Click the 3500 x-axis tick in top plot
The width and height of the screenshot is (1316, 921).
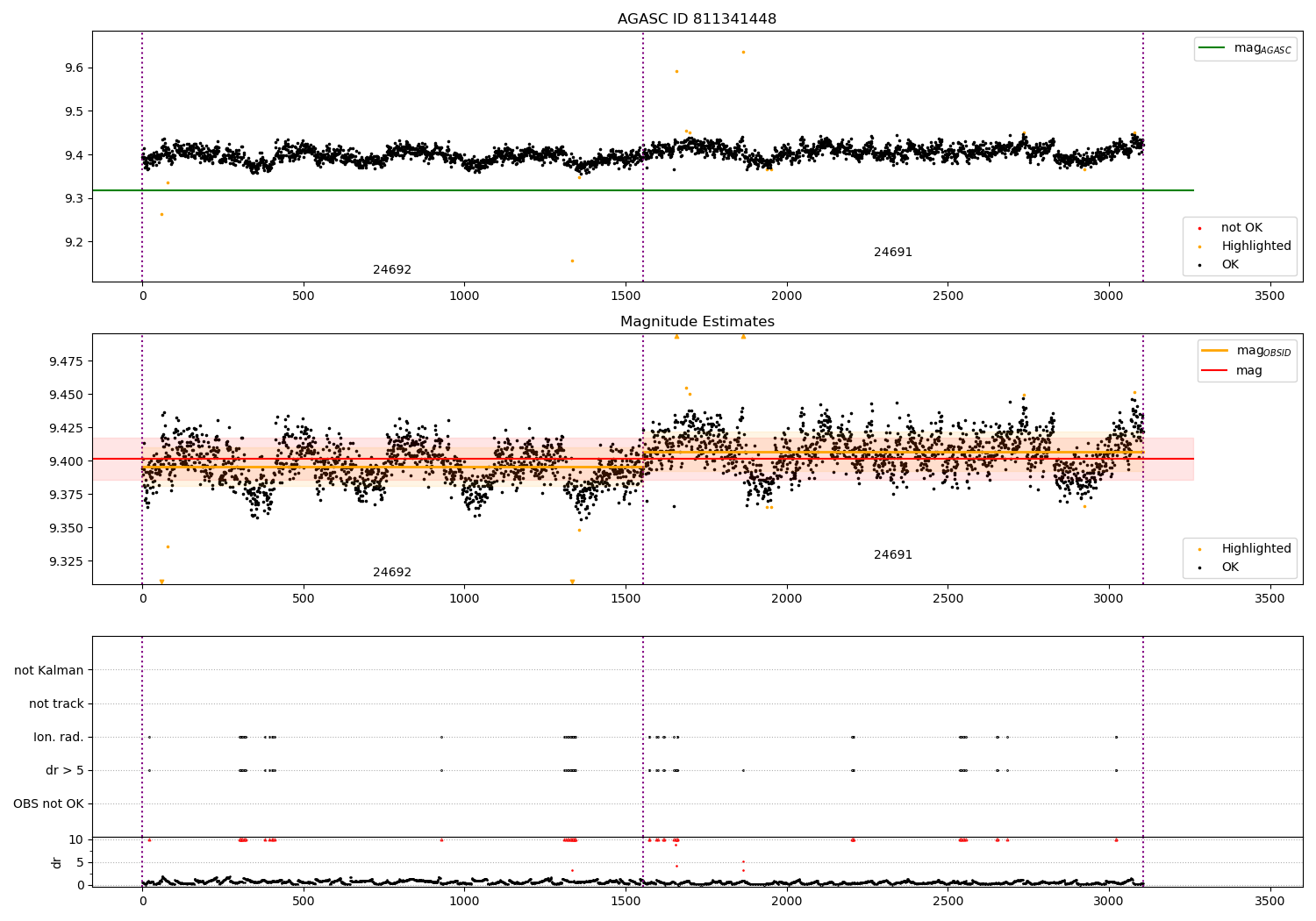point(1270,296)
